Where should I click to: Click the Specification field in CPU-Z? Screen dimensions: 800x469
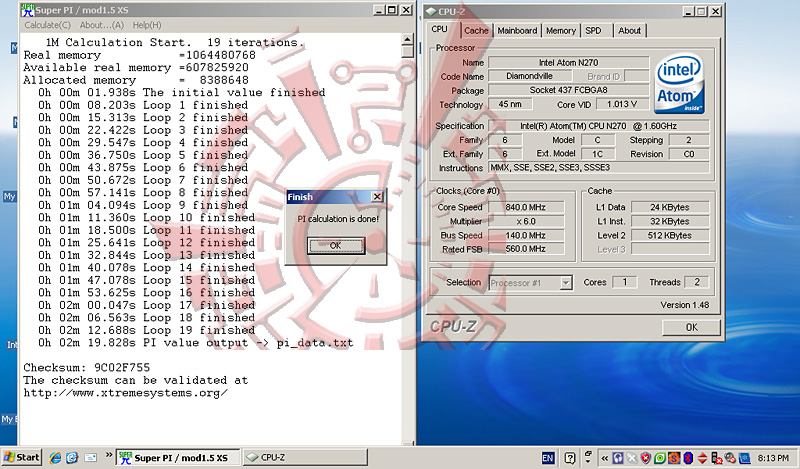click(598, 126)
